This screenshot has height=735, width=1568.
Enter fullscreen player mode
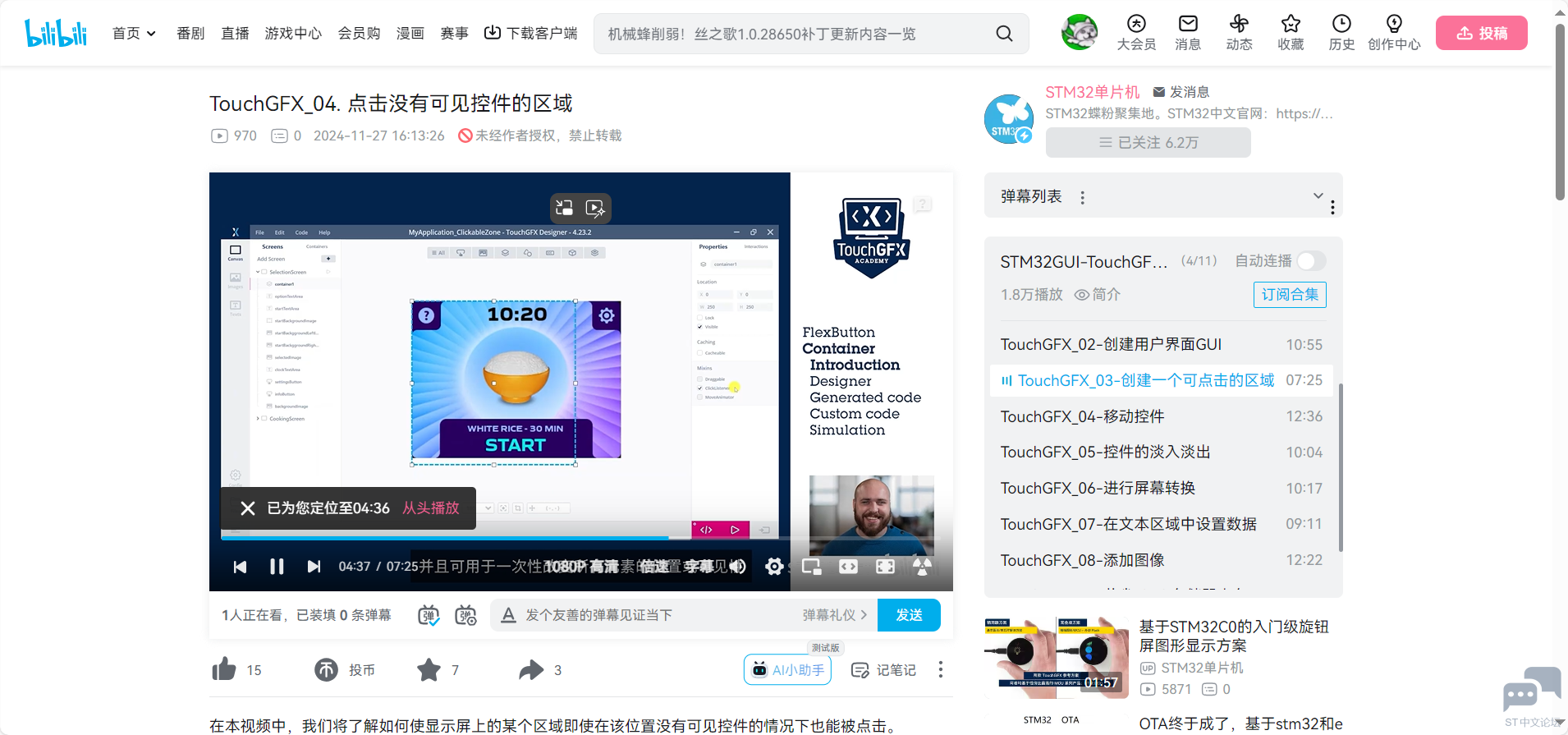tap(885, 567)
